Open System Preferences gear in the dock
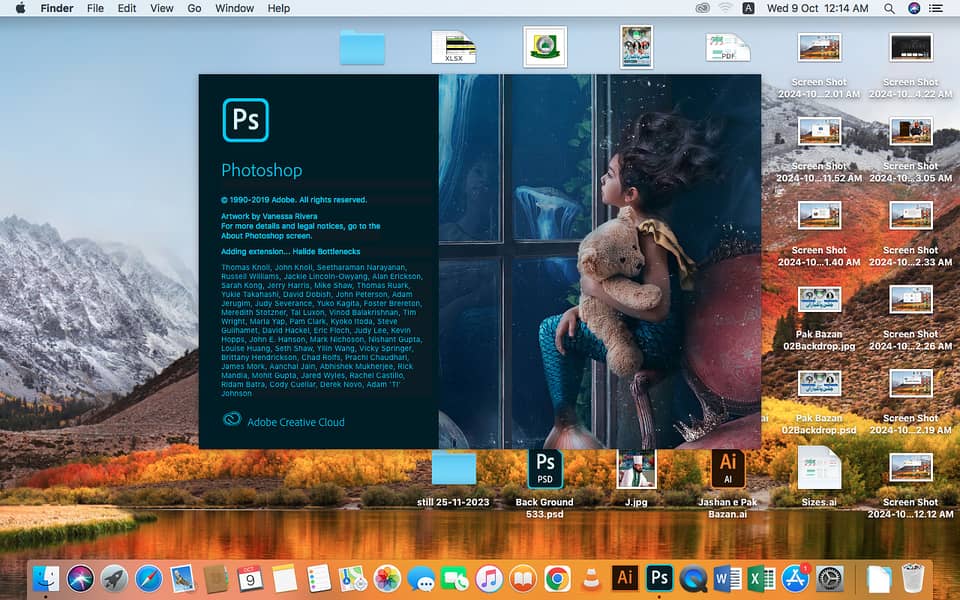Screen dimensions: 960x600 click(830, 578)
